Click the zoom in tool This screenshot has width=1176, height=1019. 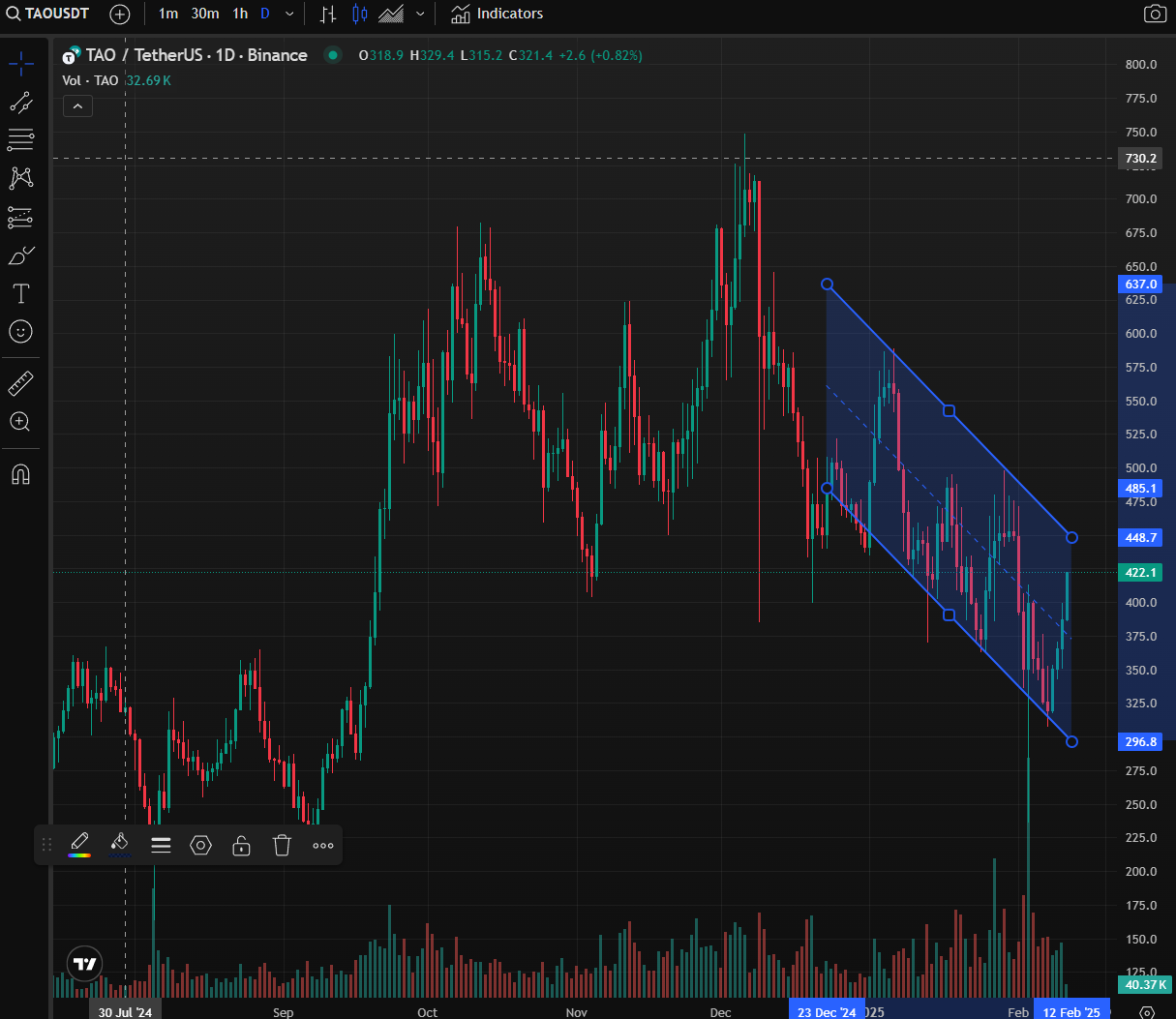[20, 422]
